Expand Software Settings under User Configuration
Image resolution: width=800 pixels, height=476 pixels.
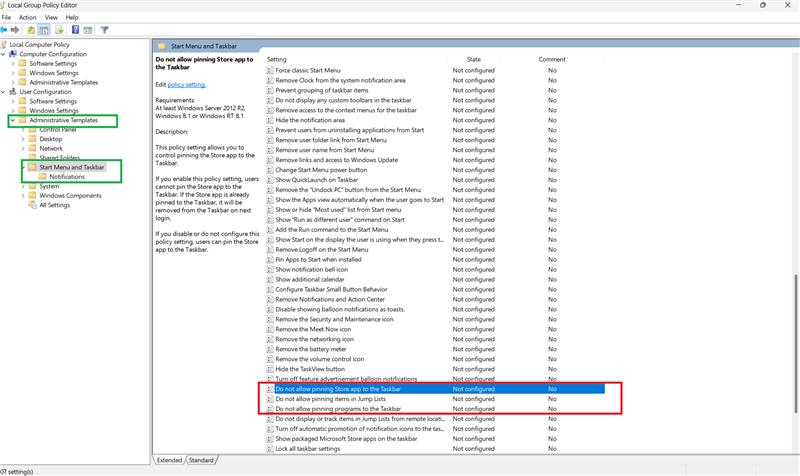point(13,102)
